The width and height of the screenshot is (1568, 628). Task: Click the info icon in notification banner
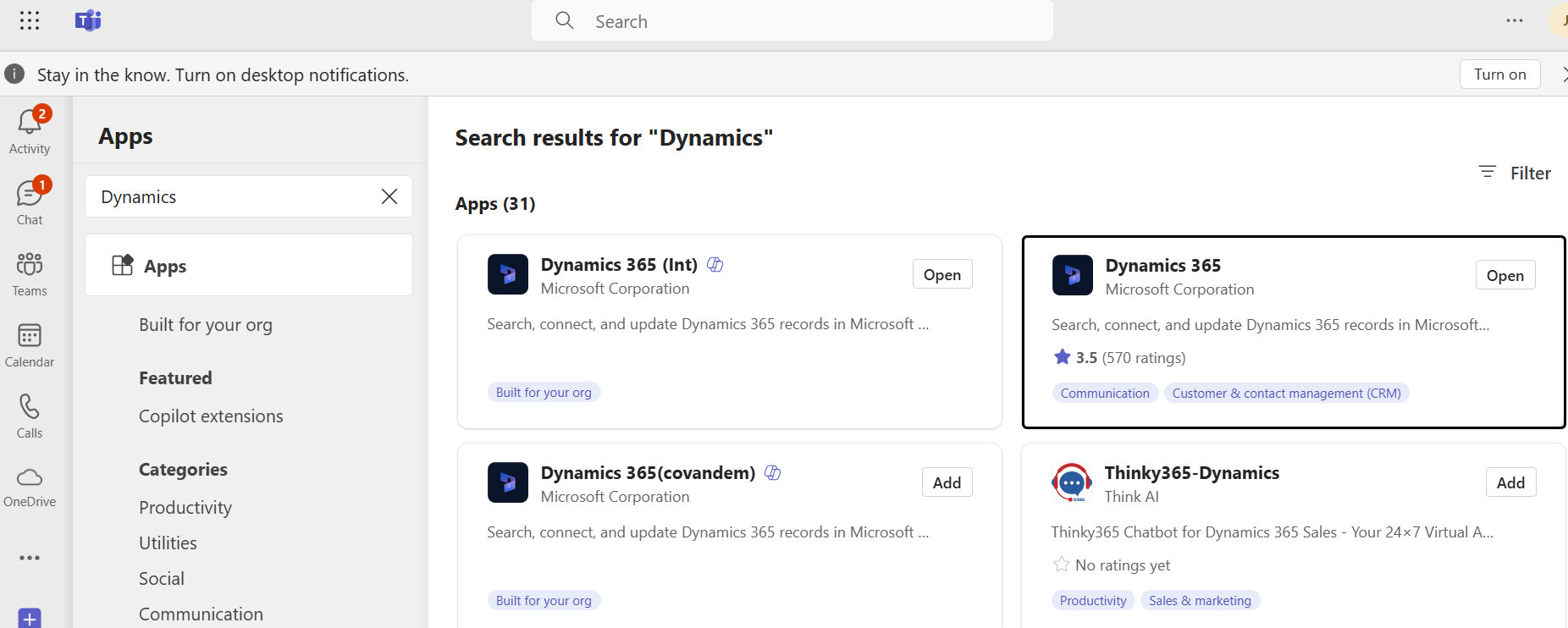pos(14,74)
